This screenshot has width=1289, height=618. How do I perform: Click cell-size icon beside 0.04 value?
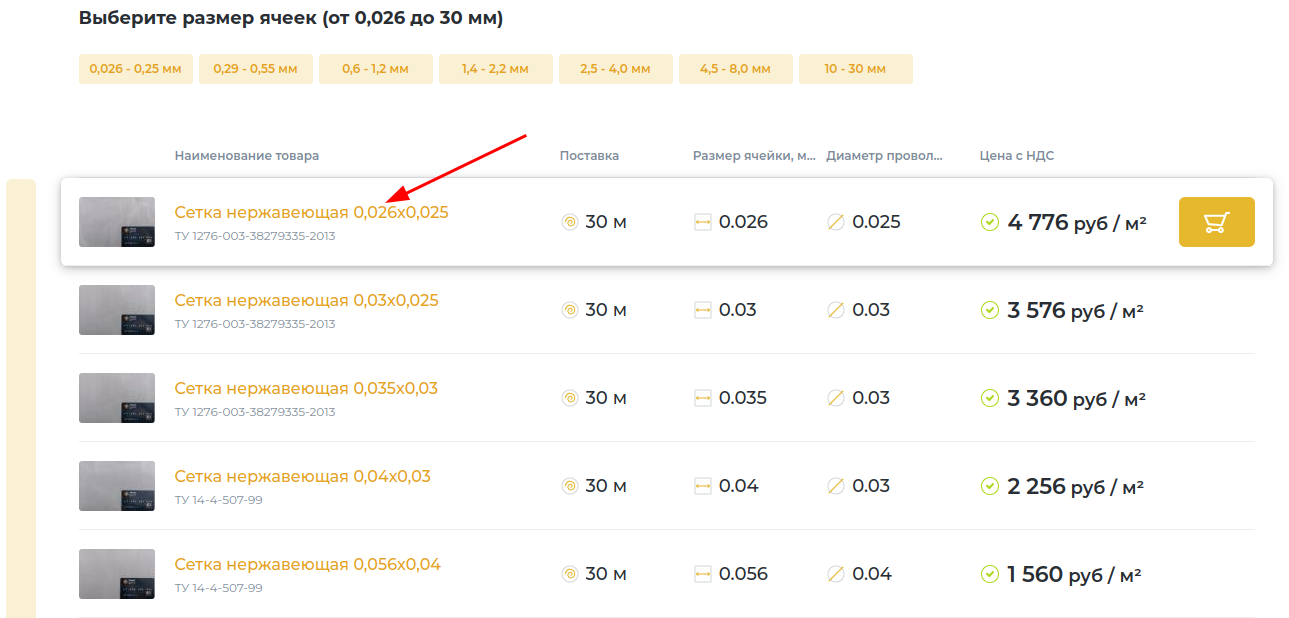click(x=703, y=486)
